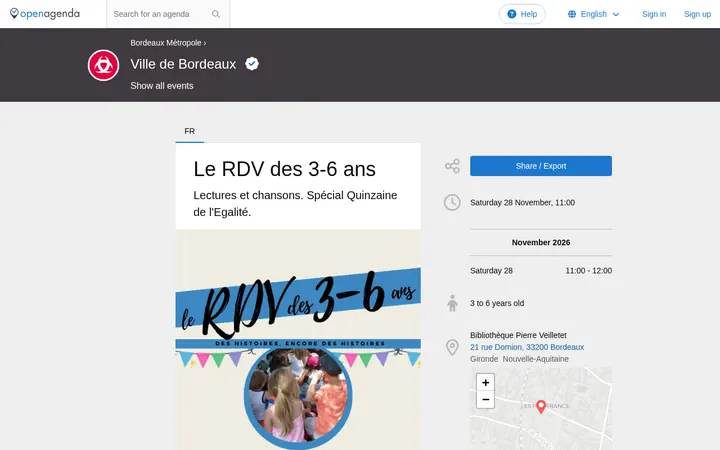Click the 11:00 - 12:00 time slot
Screen dimensions: 720x450
coord(589,271)
